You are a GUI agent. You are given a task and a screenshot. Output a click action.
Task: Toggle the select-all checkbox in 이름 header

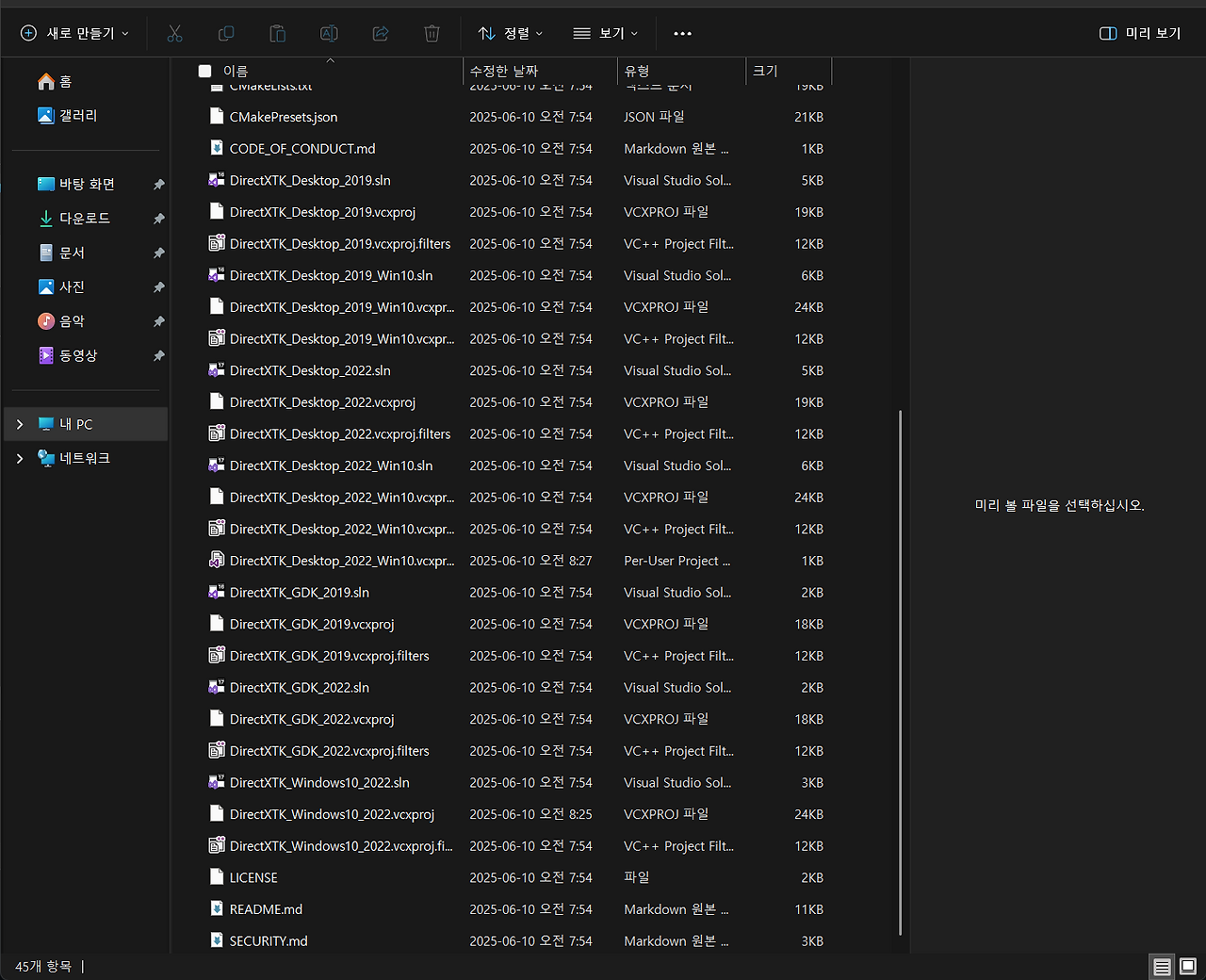tap(204, 71)
